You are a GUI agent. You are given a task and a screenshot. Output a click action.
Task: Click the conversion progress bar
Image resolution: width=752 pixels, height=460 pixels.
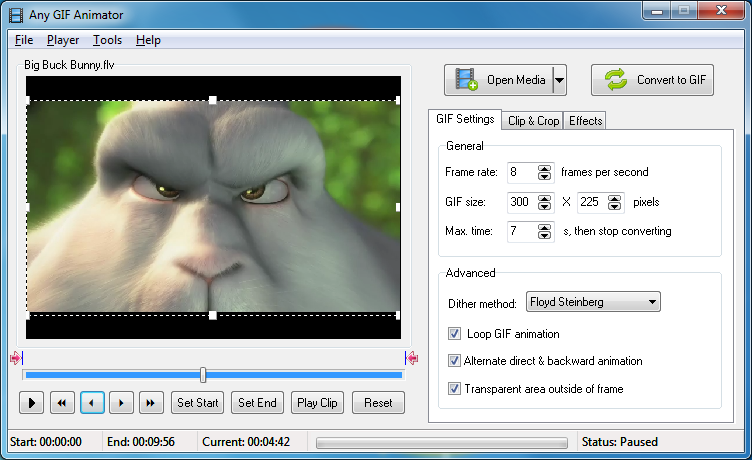442,442
